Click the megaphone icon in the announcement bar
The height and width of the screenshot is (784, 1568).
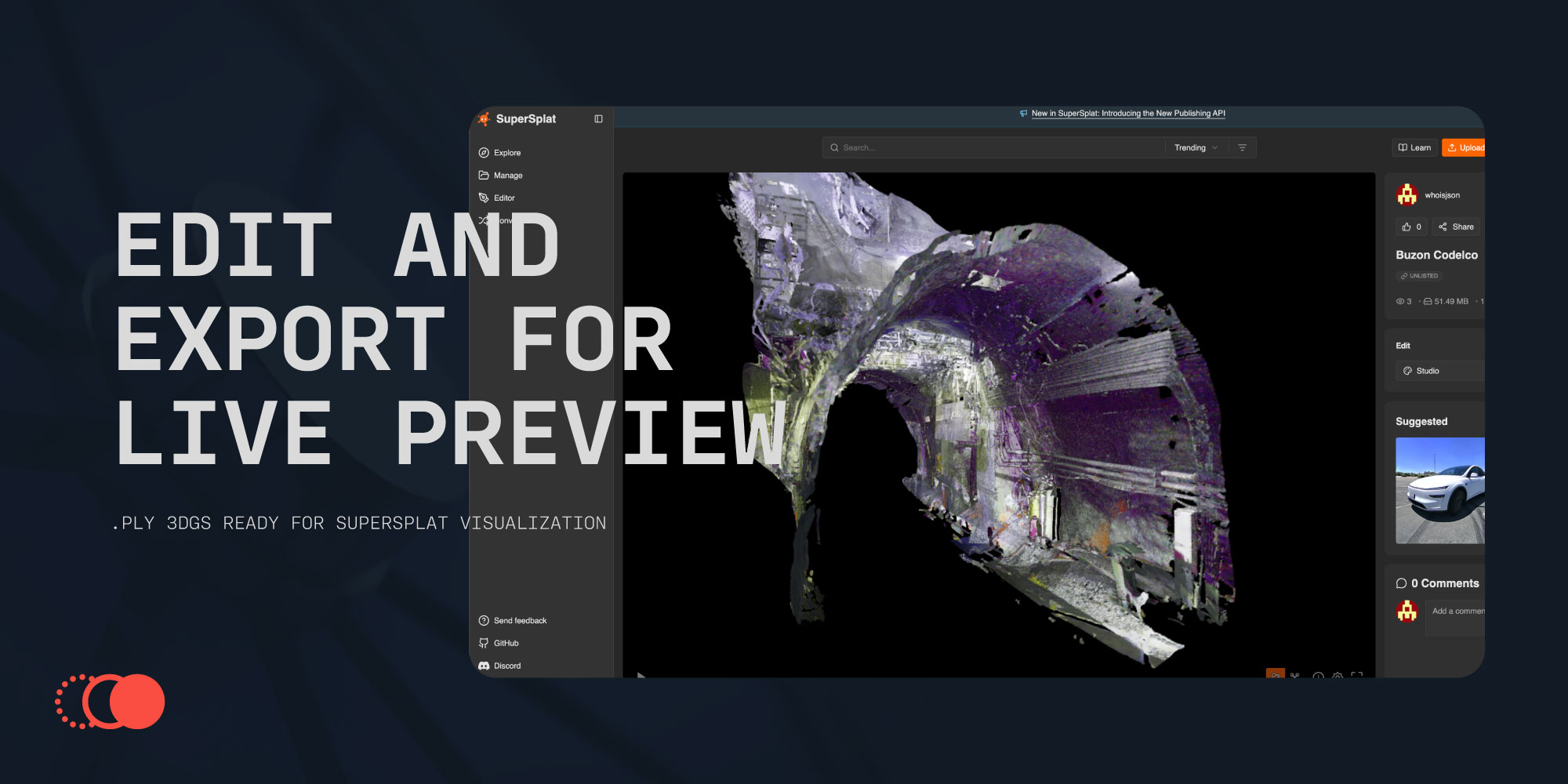1023,114
